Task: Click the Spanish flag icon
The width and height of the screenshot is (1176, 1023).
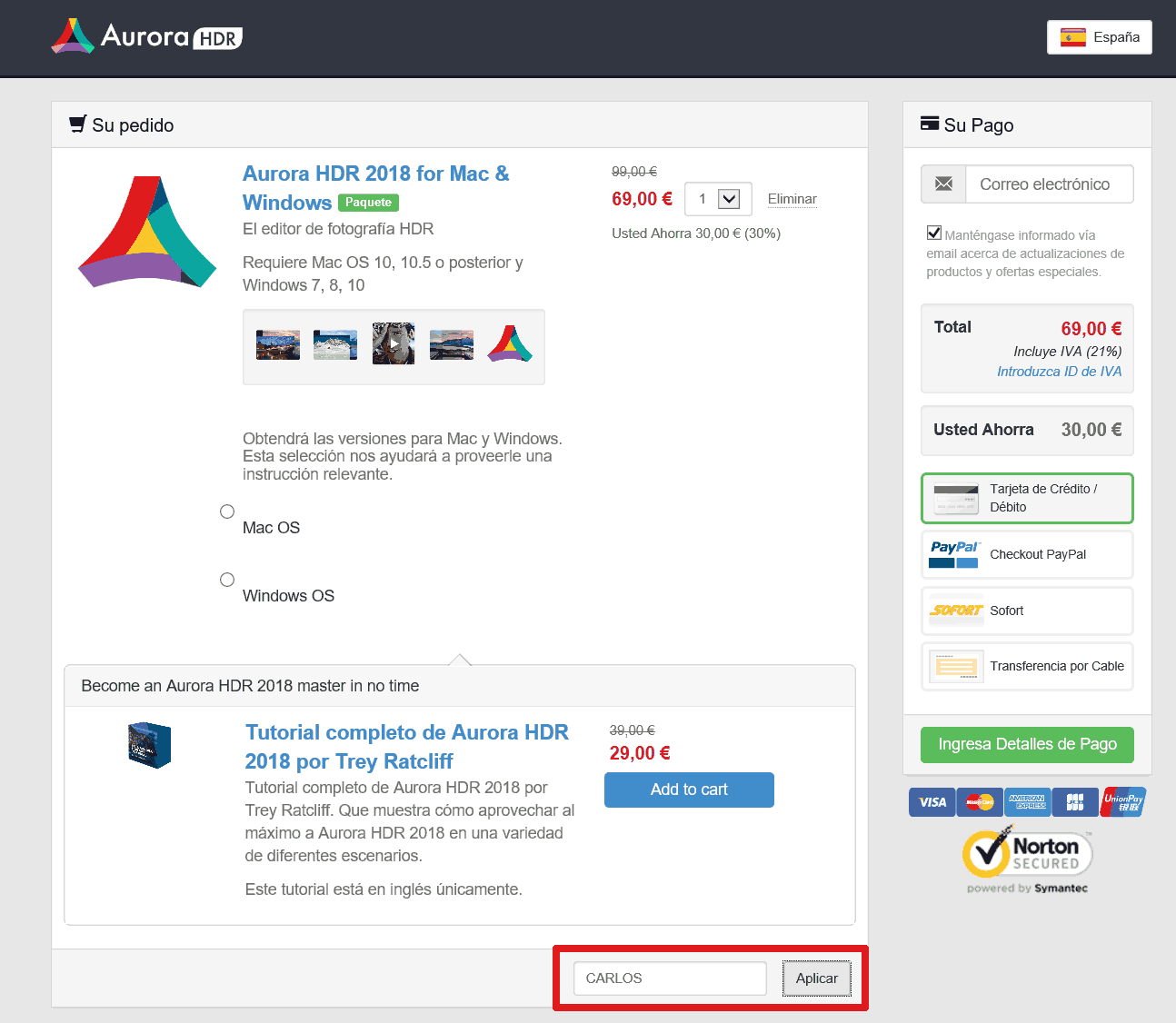Action: point(1073,37)
